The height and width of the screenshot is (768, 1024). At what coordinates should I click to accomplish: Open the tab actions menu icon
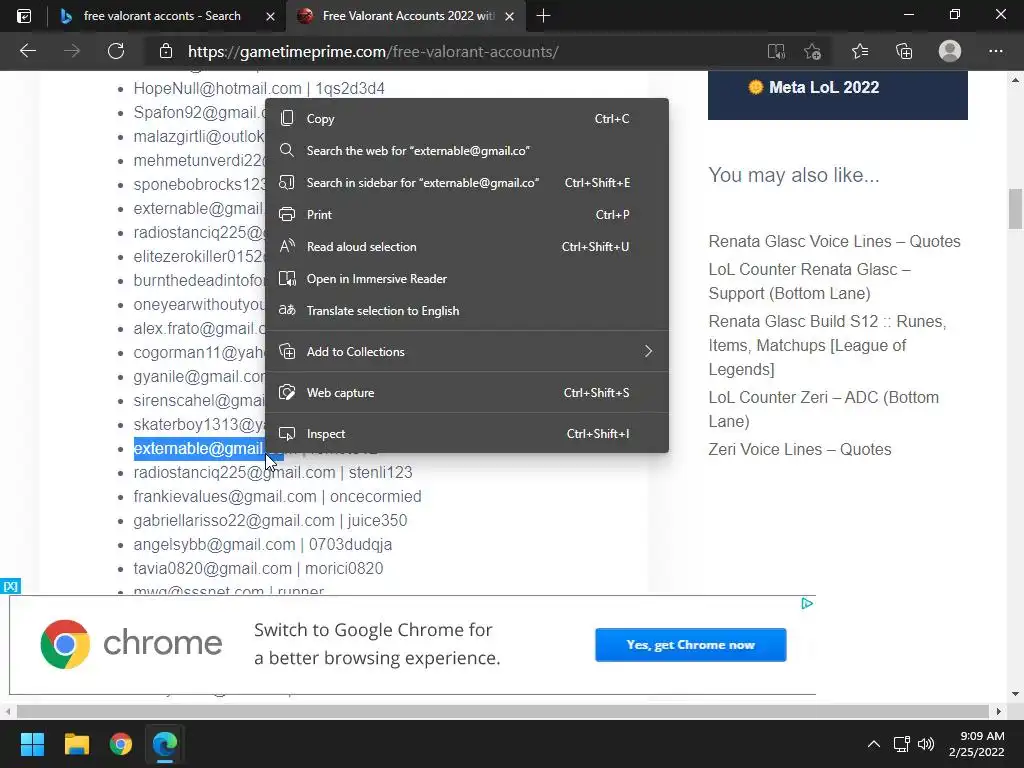point(24,16)
